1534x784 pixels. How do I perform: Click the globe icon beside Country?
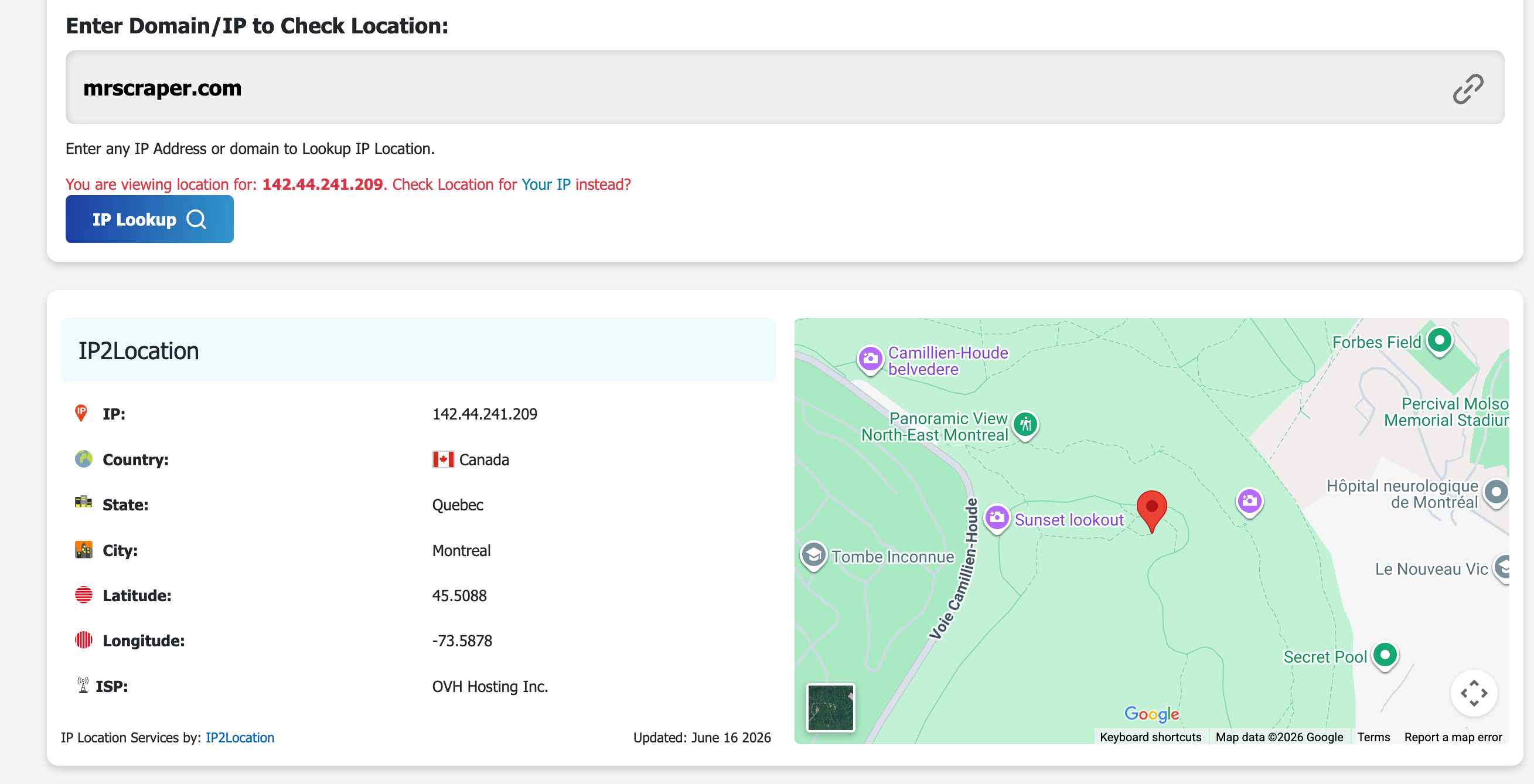(x=83, y=459)
